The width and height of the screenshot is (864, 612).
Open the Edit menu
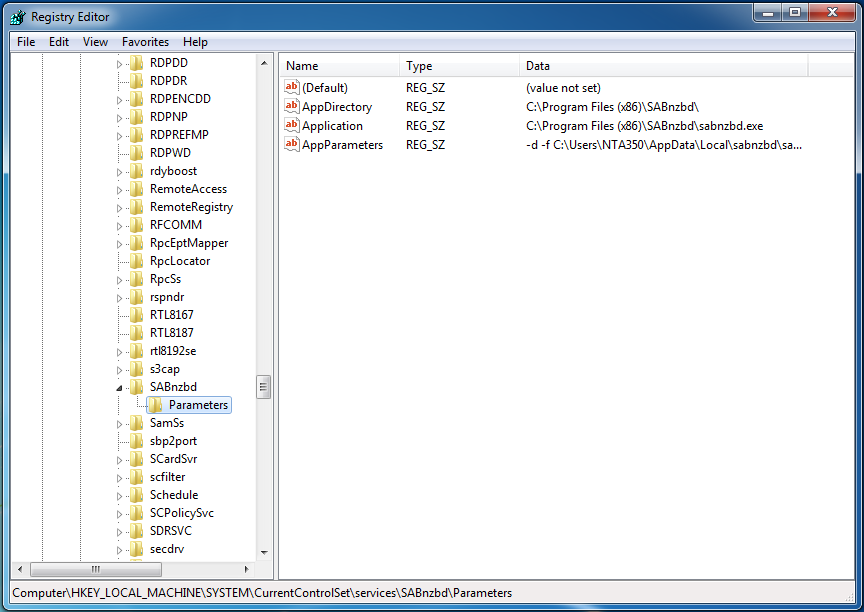click(x=58, y=42)
